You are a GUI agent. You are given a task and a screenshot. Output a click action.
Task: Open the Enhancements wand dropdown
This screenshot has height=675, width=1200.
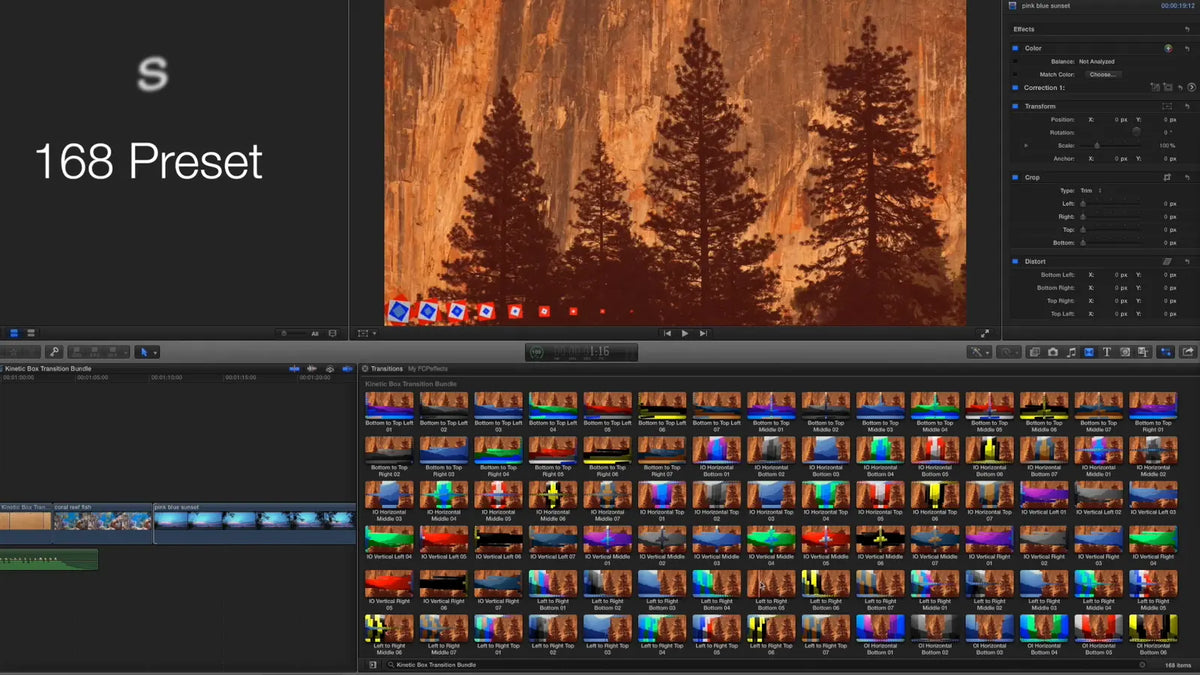[x=977, y=352]
